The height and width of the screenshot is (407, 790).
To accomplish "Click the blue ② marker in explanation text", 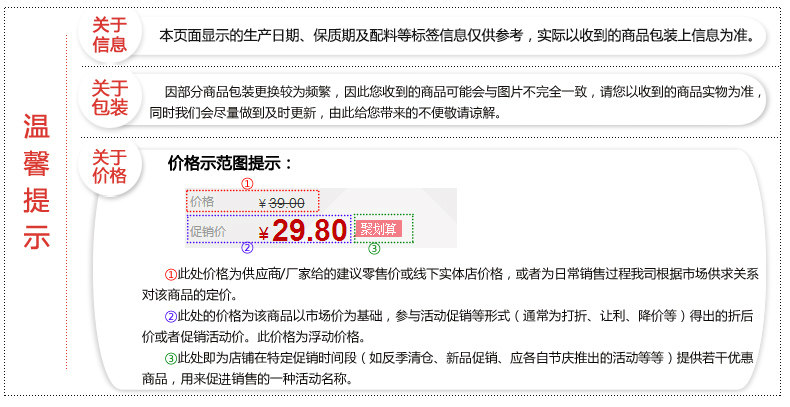I will [x=171, y=316].
